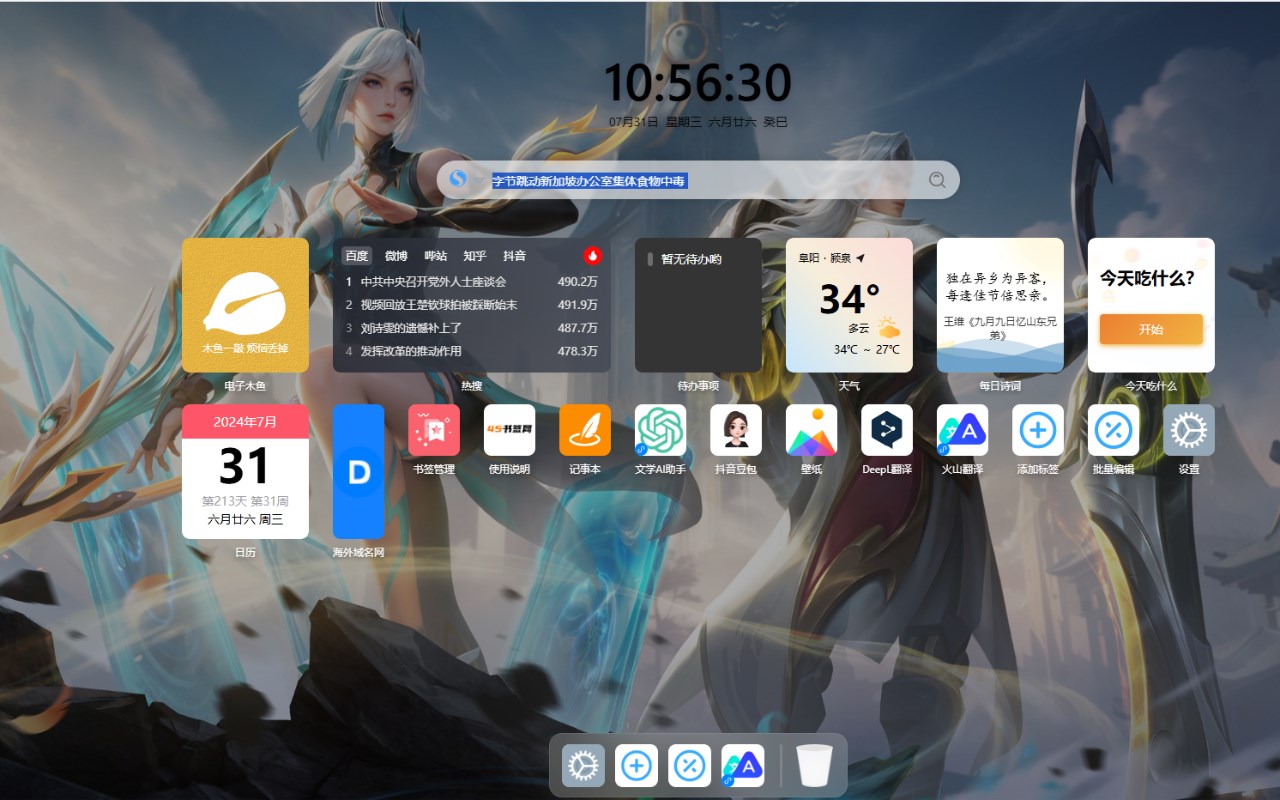Image resolution: width=1280 pixels, height=800 pixels.
Task: Launch the 记事本 notepad icon
Action: pos(585,430)
